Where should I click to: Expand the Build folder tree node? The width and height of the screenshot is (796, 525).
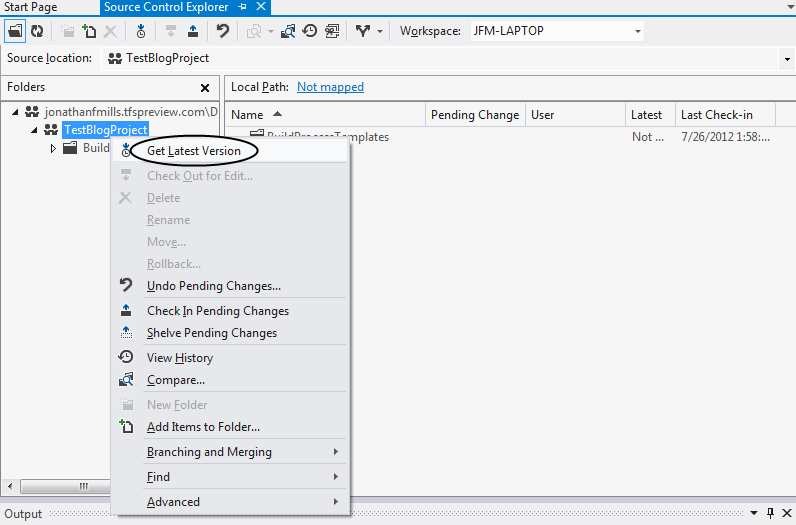click(53, 149)
